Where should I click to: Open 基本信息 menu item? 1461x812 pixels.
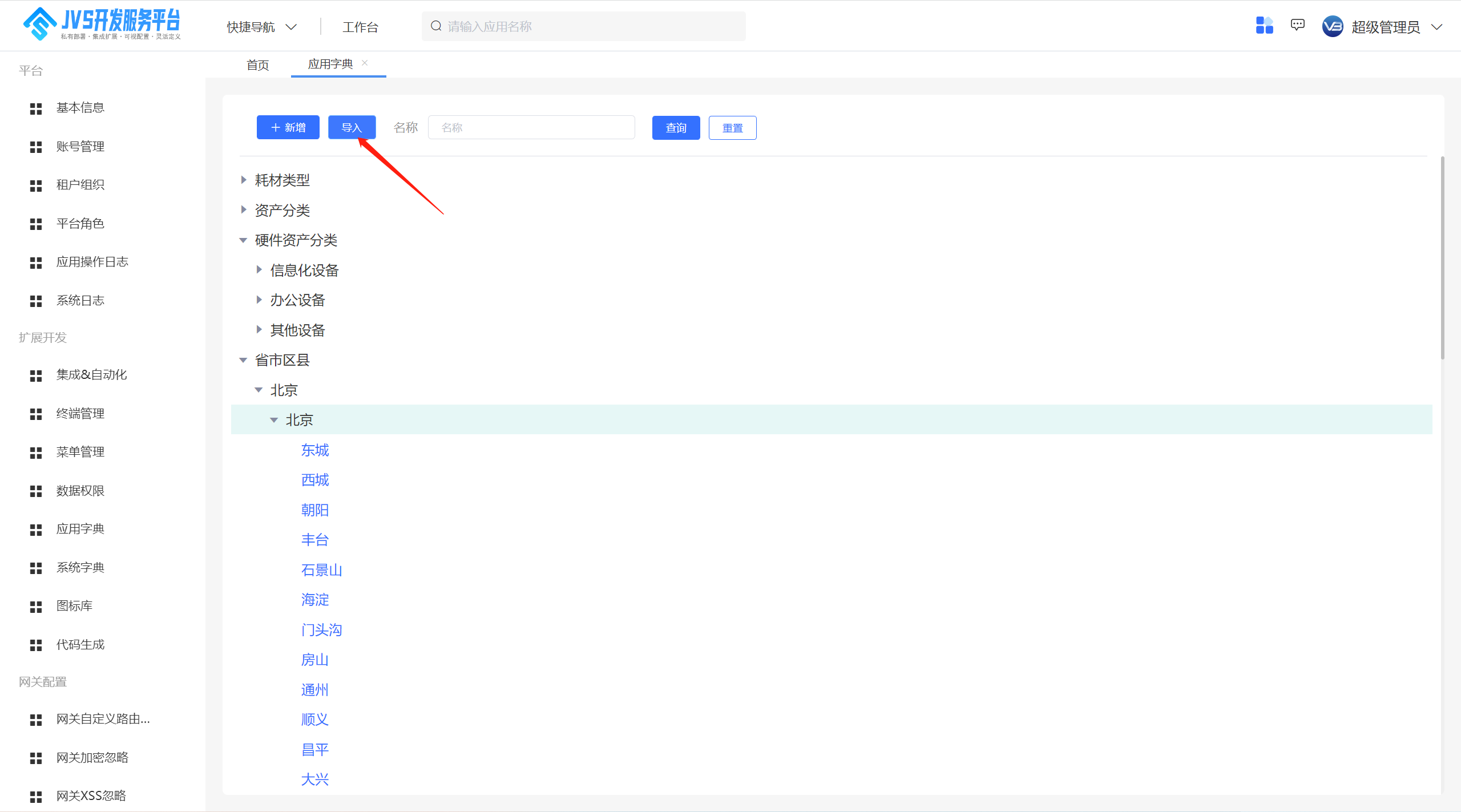80,107
